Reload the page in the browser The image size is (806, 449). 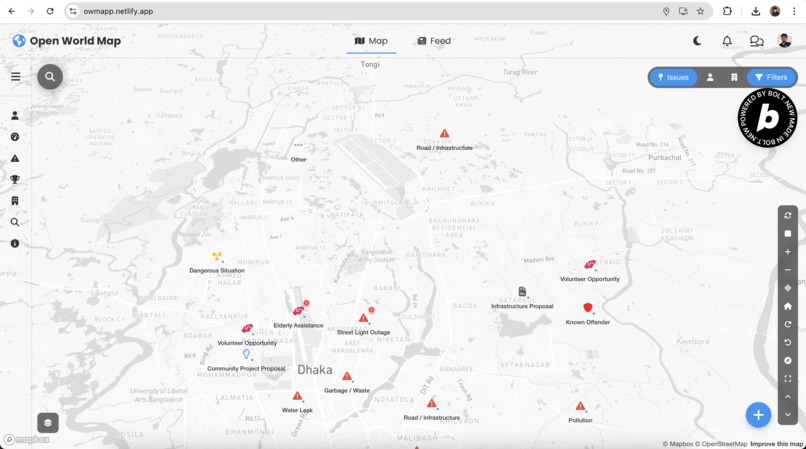[x=50, y=11]
